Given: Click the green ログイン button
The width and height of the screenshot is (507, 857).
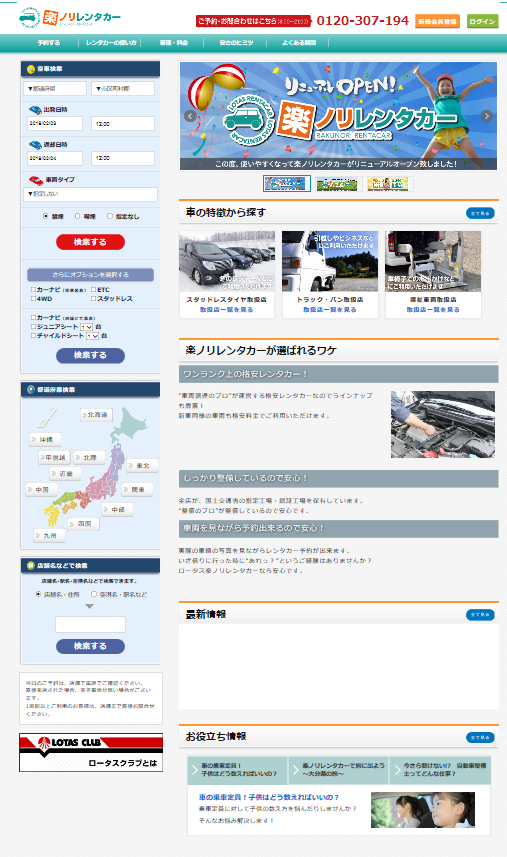Looking at the screenshot, I should point(482,21).
